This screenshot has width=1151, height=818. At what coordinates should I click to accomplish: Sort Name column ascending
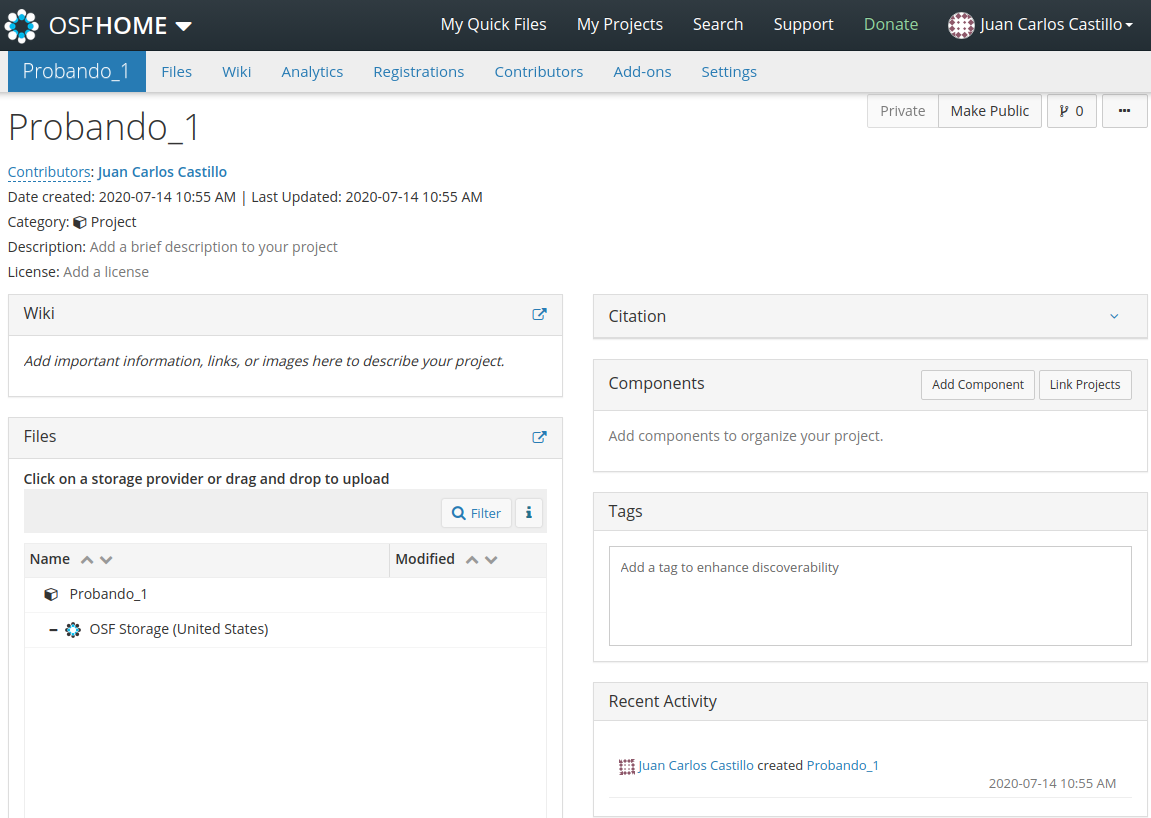coord(87,560)
